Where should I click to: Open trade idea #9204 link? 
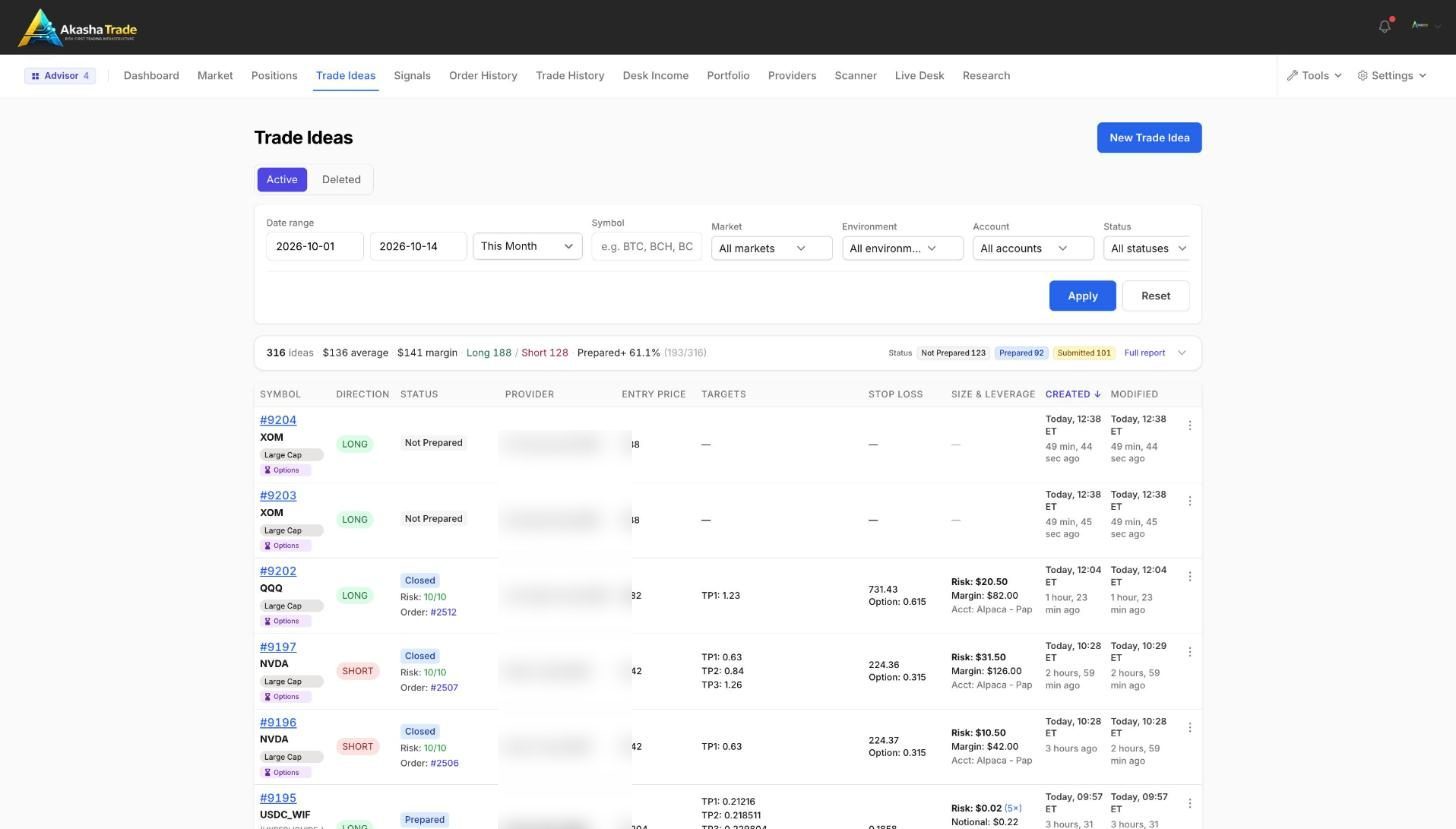tap(278, 420)
